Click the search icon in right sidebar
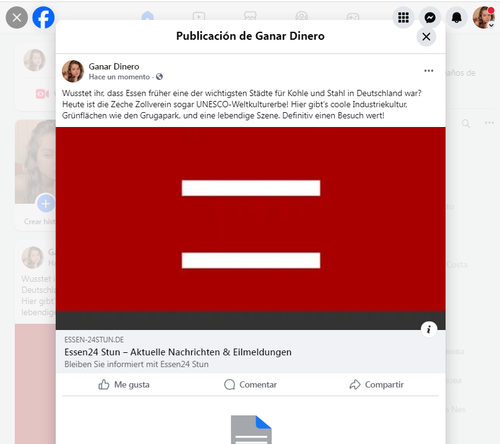This screenshot has width=500, height=444. pos(466,124)
